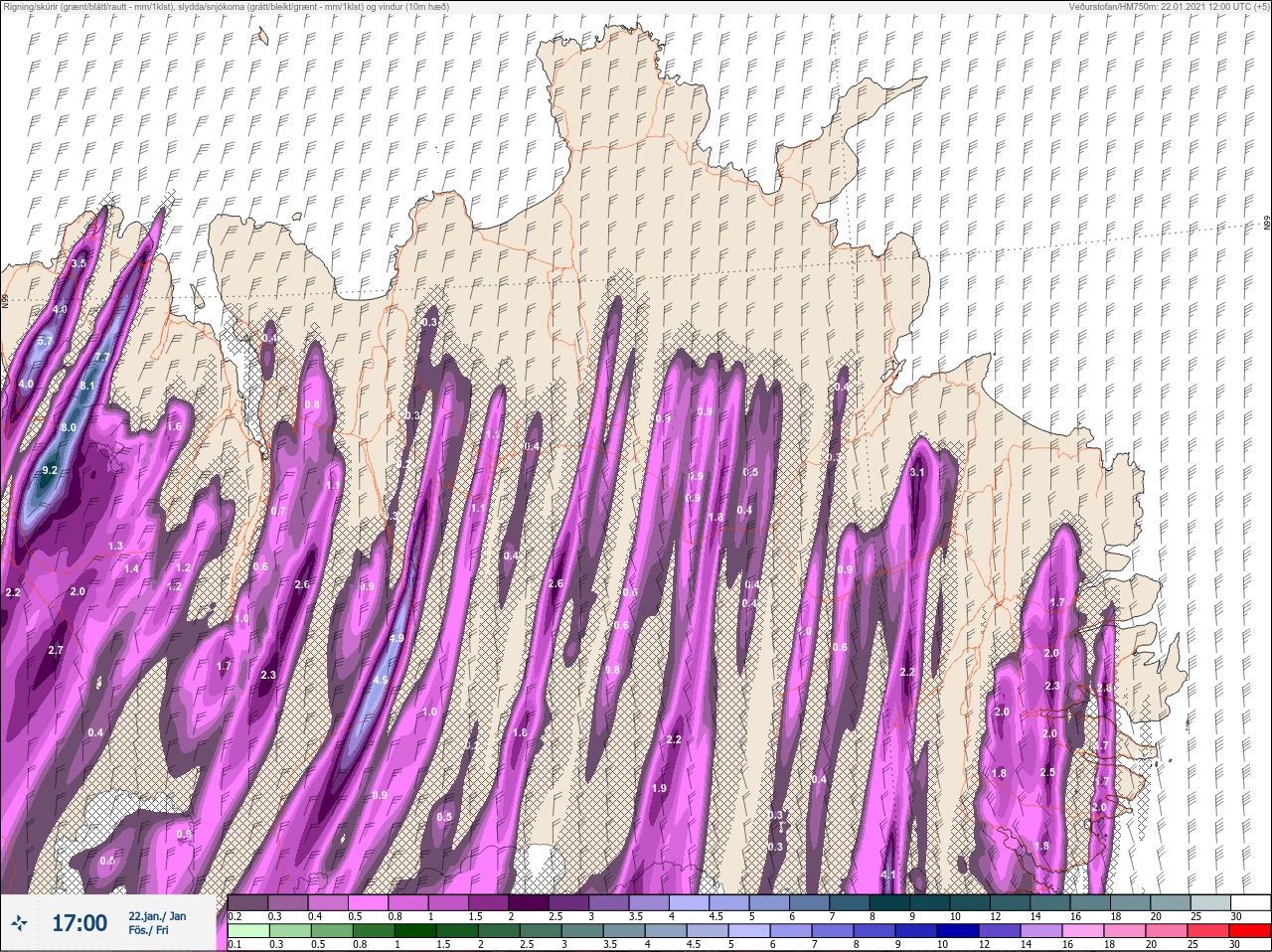Select the '22.jan./ Jan' date label
The image size is (1272, 952).
tap(157, 916)
